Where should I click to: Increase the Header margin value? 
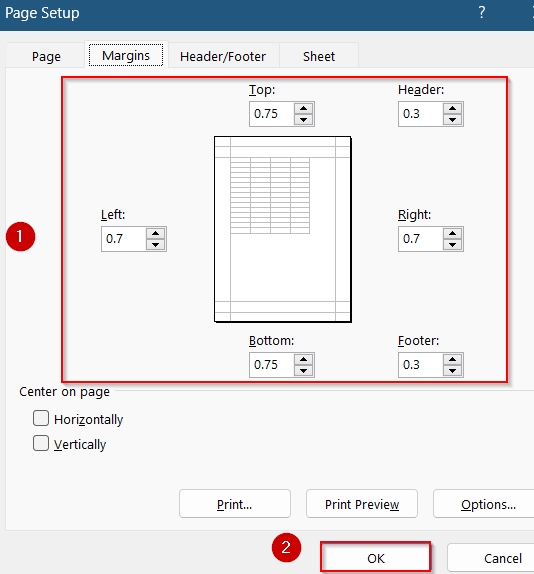click(452, 109)
